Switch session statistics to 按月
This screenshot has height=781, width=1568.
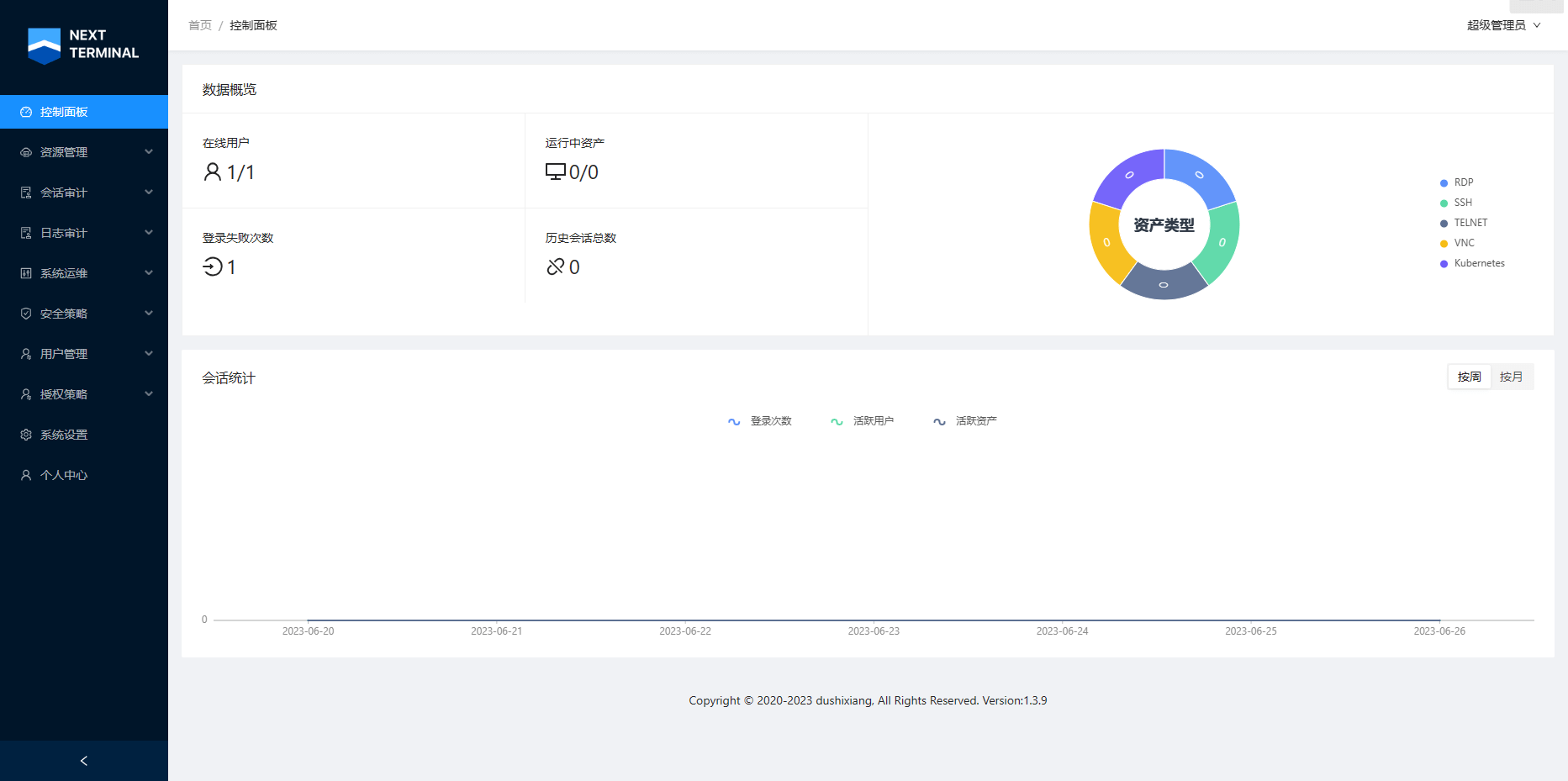point(1511,377)
